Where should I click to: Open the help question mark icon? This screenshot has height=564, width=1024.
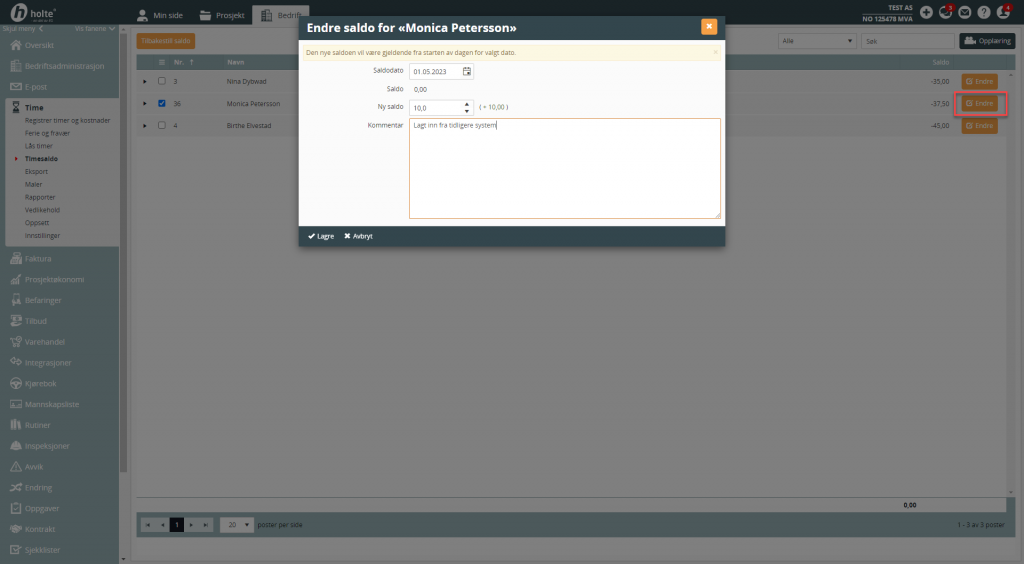click(x=984, y=12)
